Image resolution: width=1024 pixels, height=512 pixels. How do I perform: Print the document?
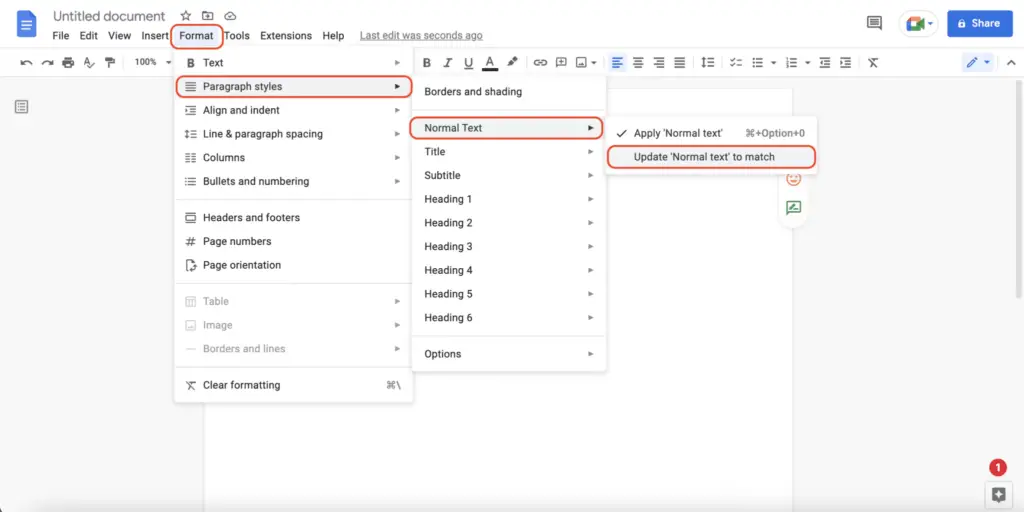(68, 63)
